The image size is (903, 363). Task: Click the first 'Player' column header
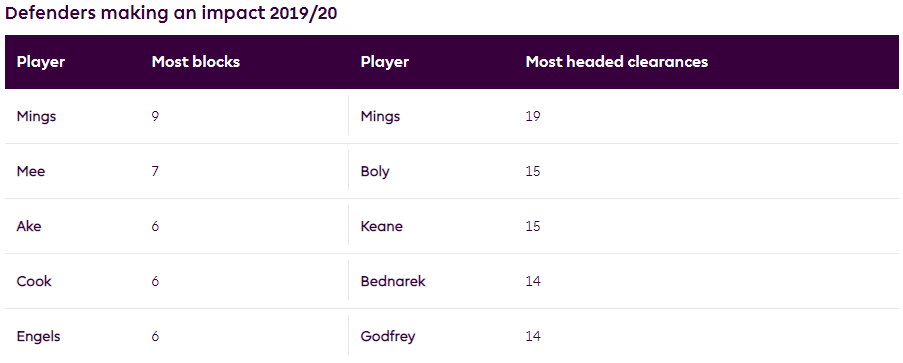click(41, 62)
